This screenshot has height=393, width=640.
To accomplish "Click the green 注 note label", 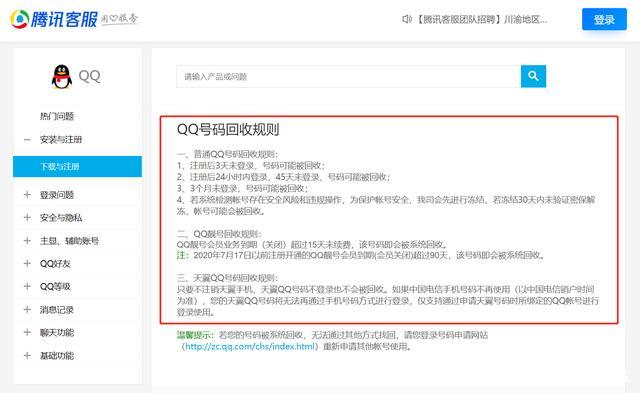I will coord(181,255).
